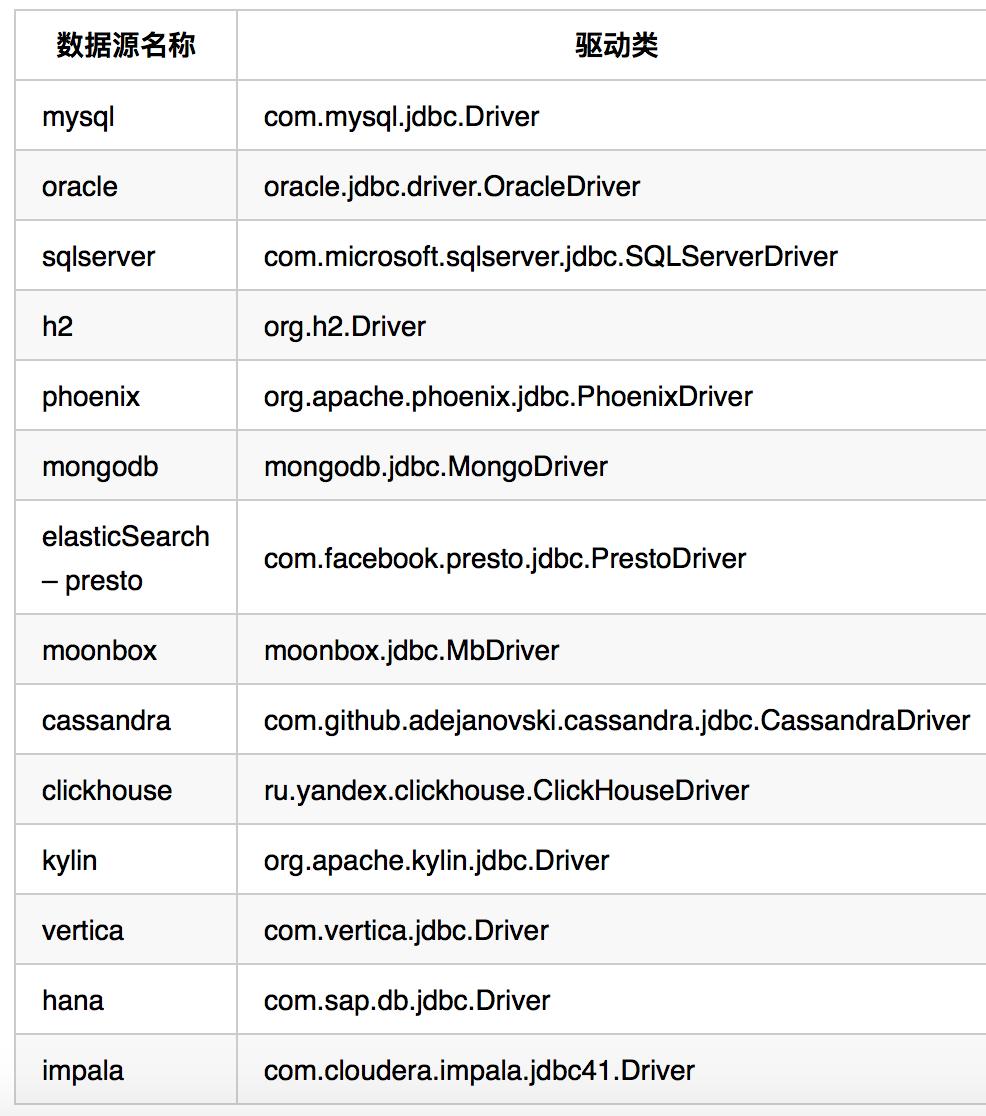Select the vertica row name
The width and height of the screenshot is (986, 1116).
pos(83,931)
